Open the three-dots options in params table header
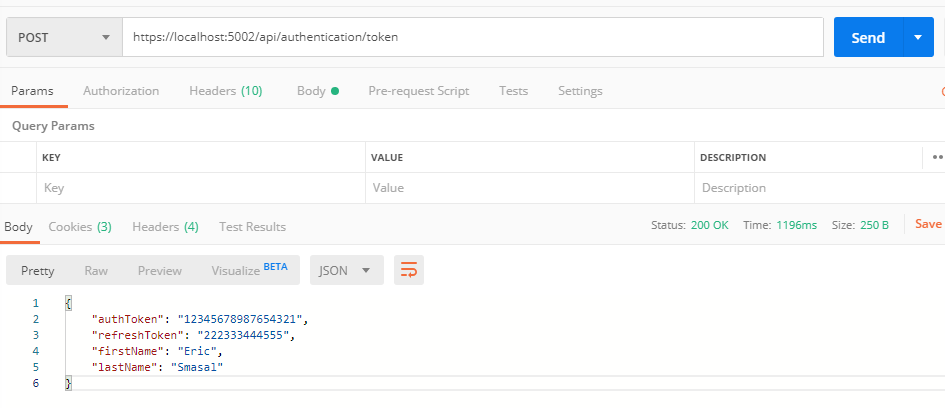Screen dimensions: 945x408 (x=936, y=157)
